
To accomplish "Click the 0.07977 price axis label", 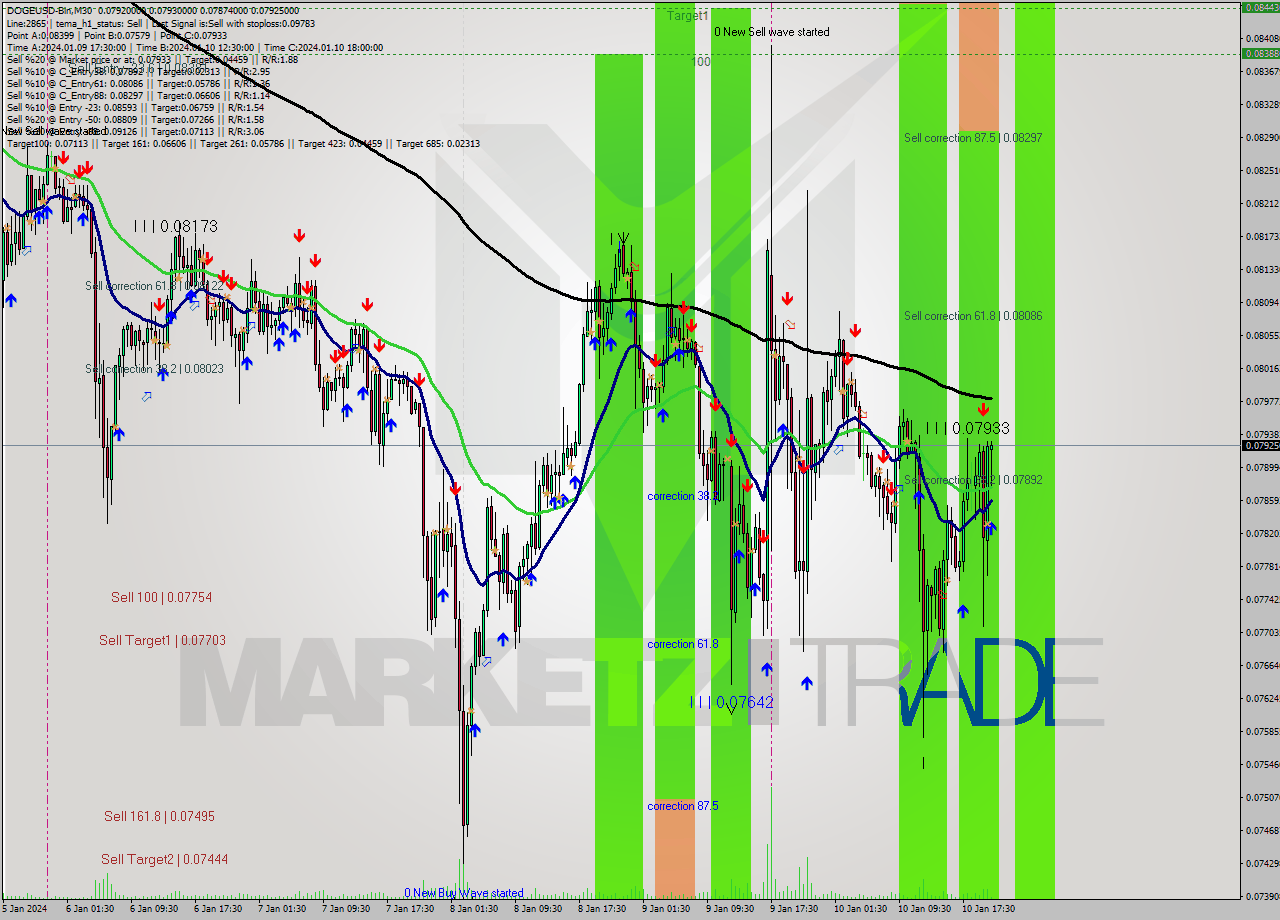I will 1262,401.
